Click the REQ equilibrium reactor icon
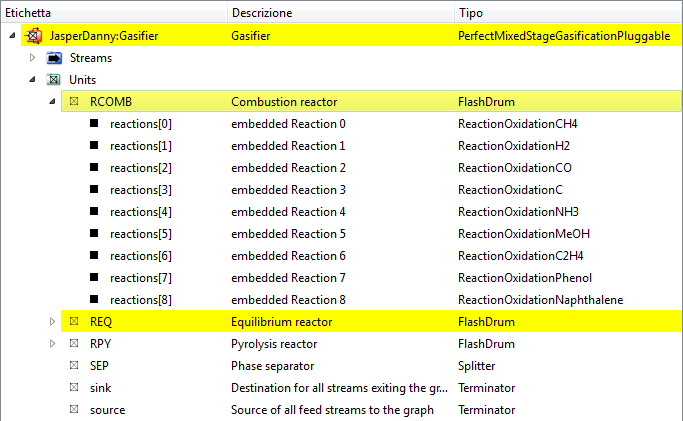 coord(73,322)
